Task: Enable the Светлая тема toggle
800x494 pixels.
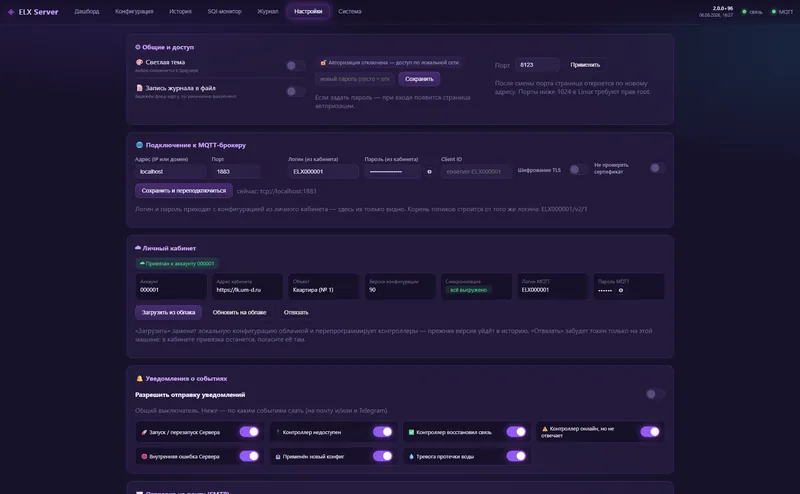Action: (295, 65)
